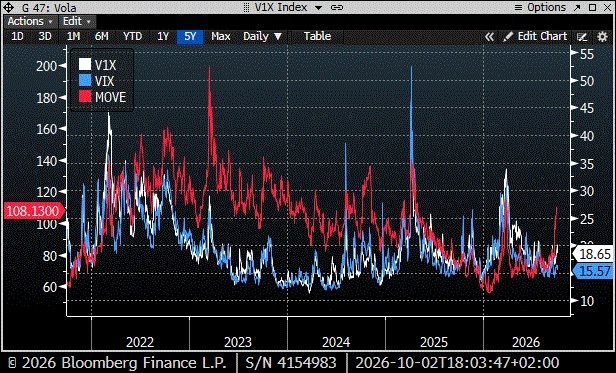
Task: Click the blue VIX legend swatch
Action: coord(85,81)
